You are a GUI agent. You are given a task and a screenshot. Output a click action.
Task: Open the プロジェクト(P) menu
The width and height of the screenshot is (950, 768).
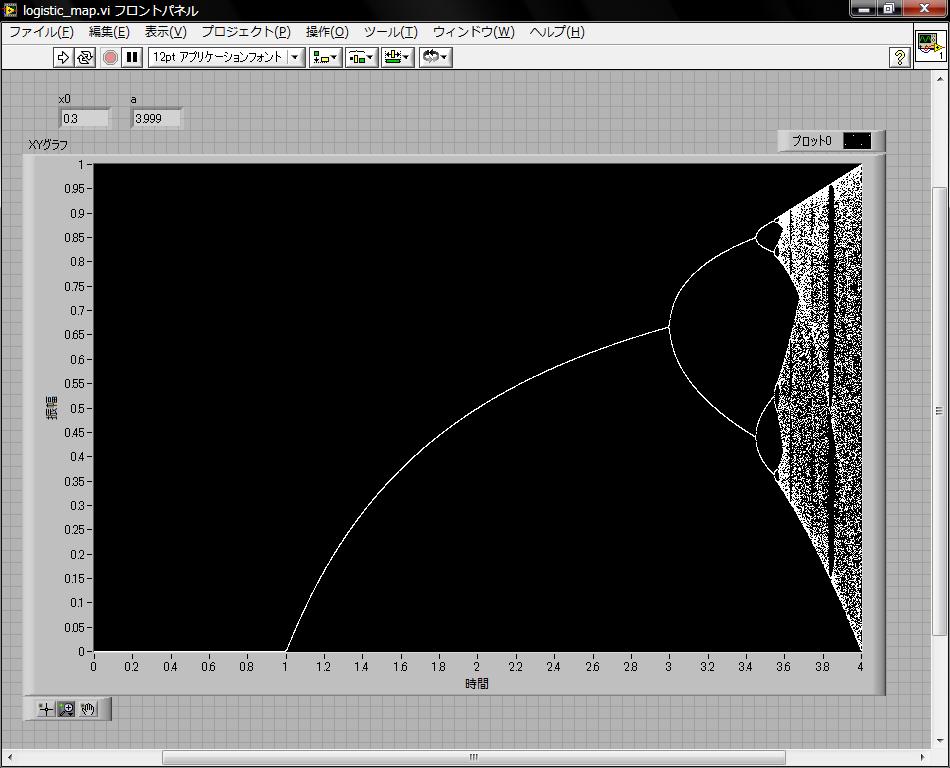point(246,32)
